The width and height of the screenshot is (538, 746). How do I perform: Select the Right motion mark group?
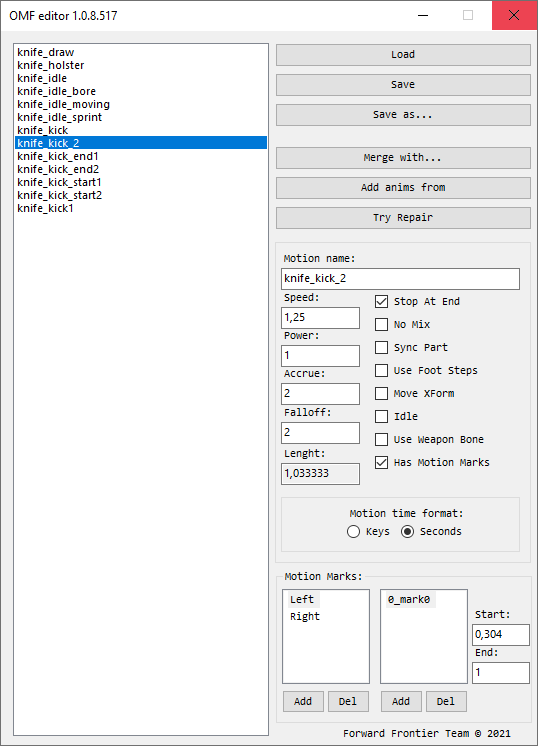click(305, 617)
